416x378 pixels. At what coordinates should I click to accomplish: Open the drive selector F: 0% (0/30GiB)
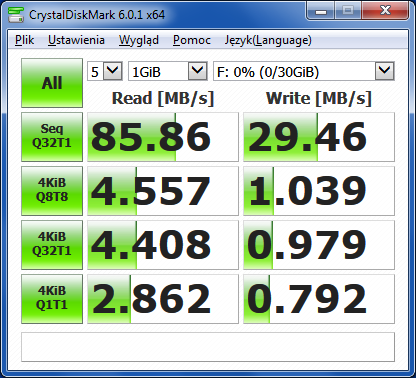(x=304, y=71)
